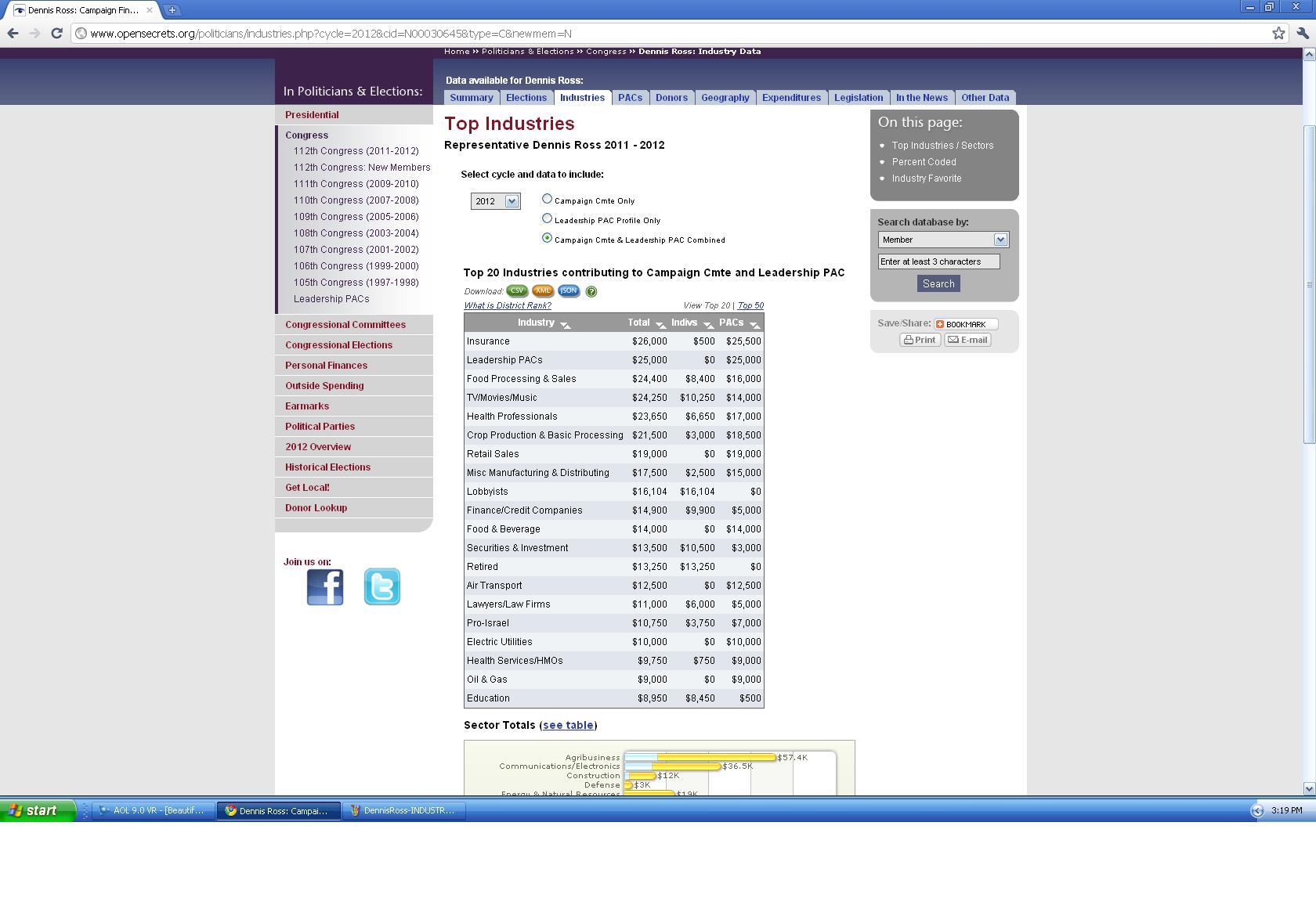The height and width of the screenshot is (916, 1316).
Task: Open Leadership PACs sidebar link
Action: click(x=331, y=299)
